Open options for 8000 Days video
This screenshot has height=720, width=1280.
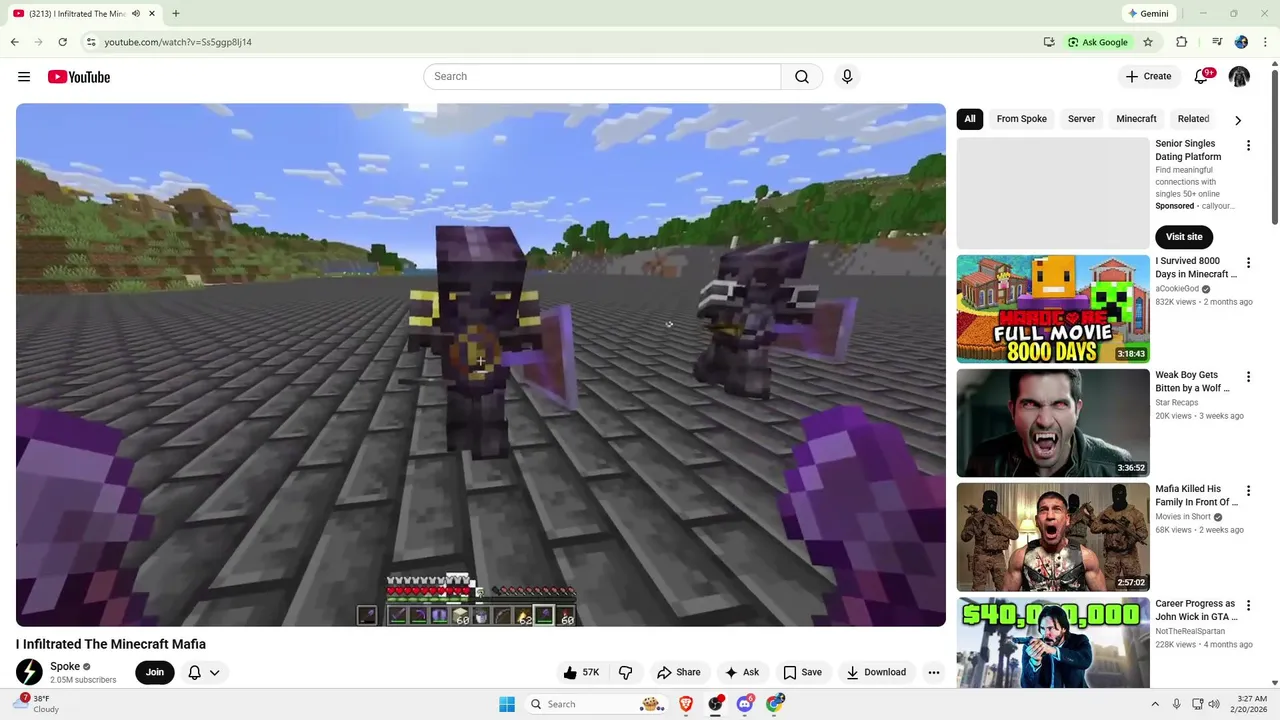point(1248,263)
